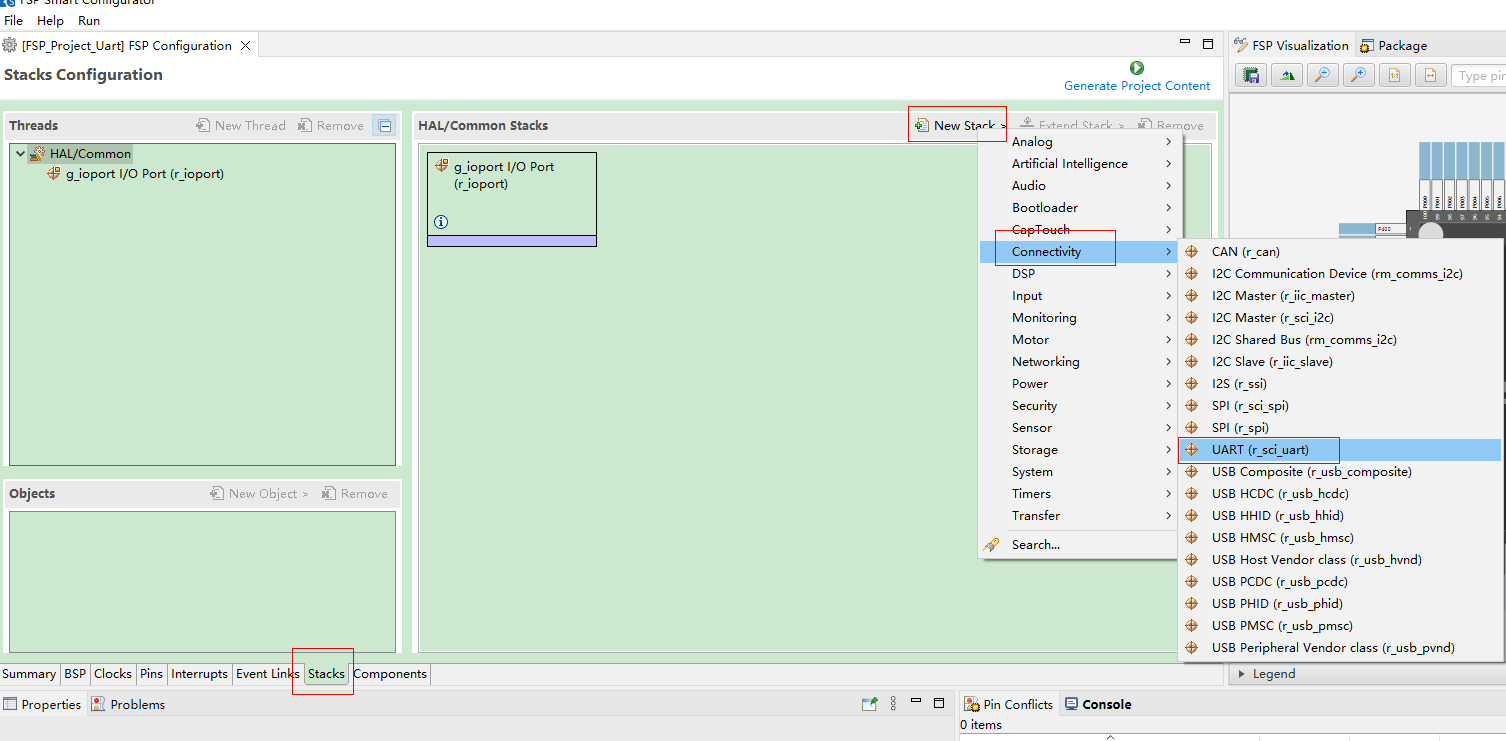
Task: Select SPI (r_sci_spi) entry
Action: [1340, 406]
